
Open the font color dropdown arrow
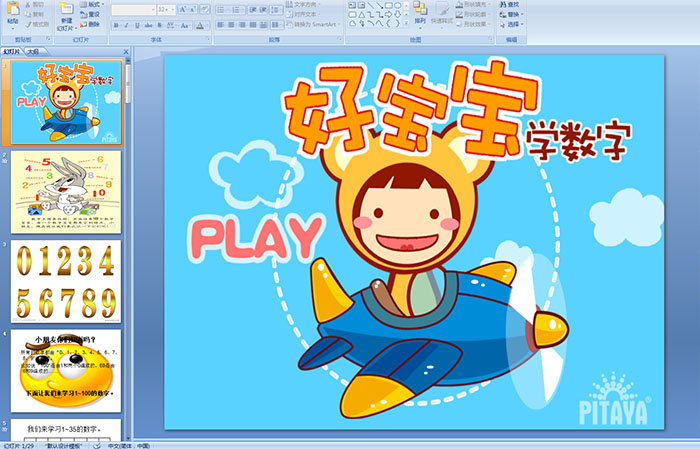point(208,25)
